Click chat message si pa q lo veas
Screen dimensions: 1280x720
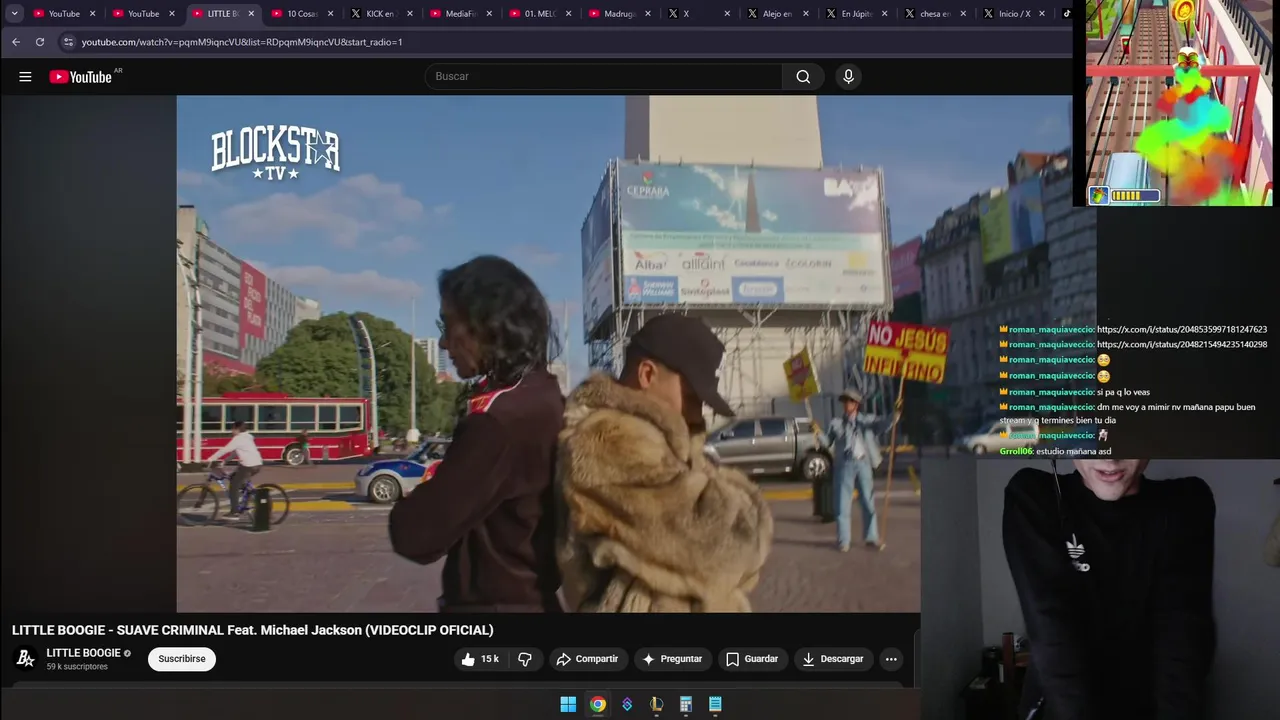point(1074,392)
